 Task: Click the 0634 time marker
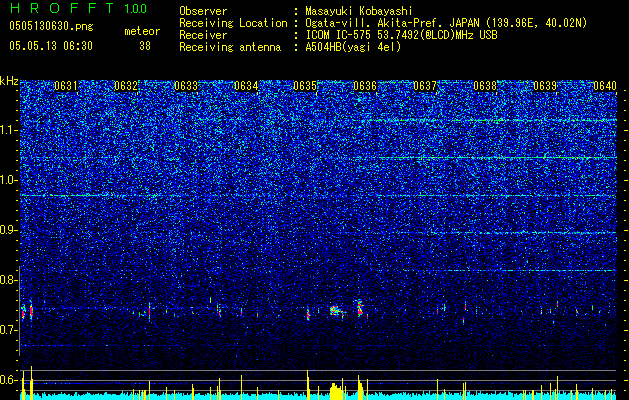pos(246,86)
